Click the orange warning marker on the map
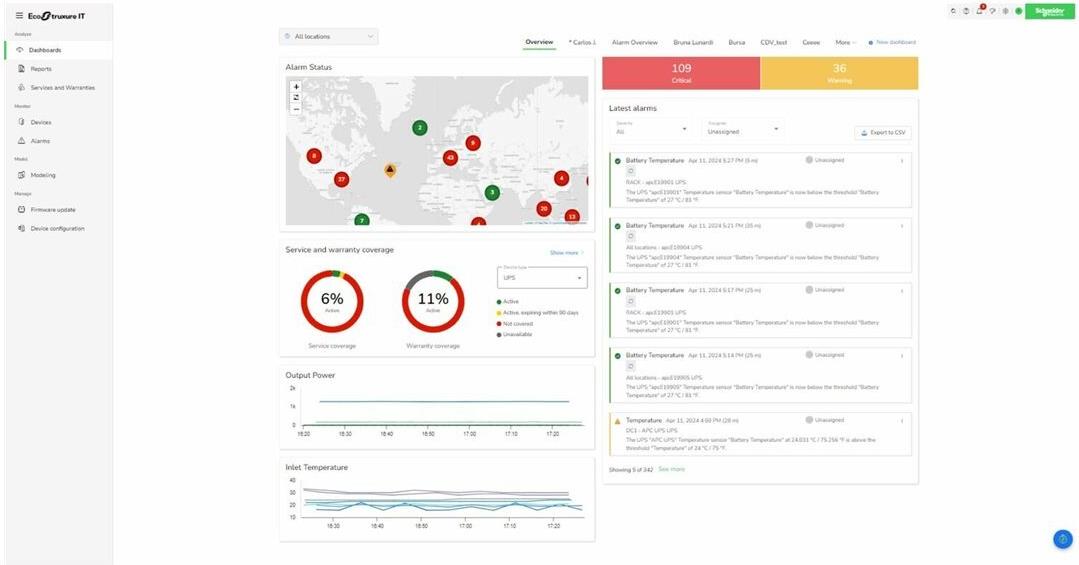 click(x=390, y=170)
